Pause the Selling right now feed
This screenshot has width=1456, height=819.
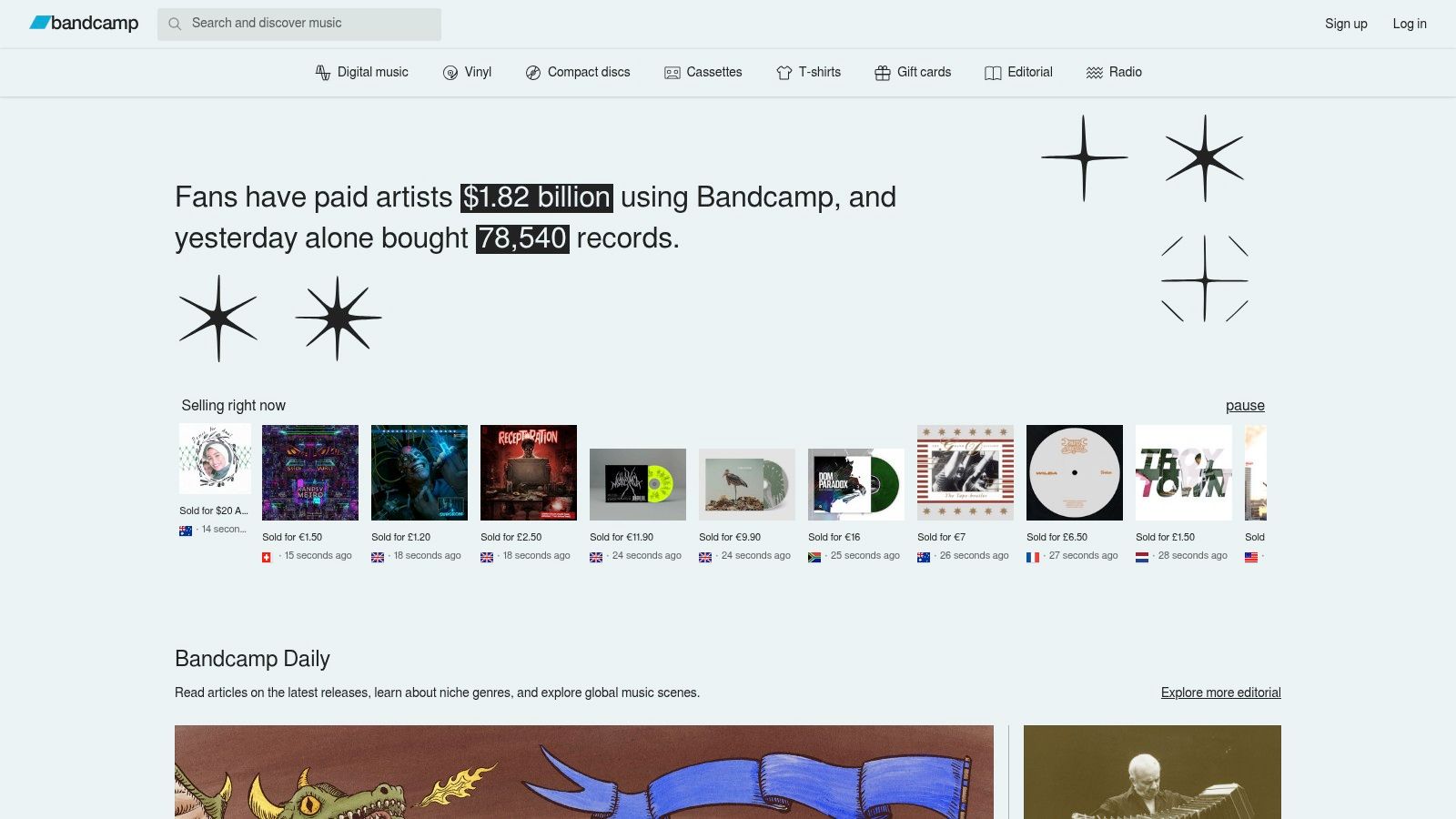coord(1245,406)
